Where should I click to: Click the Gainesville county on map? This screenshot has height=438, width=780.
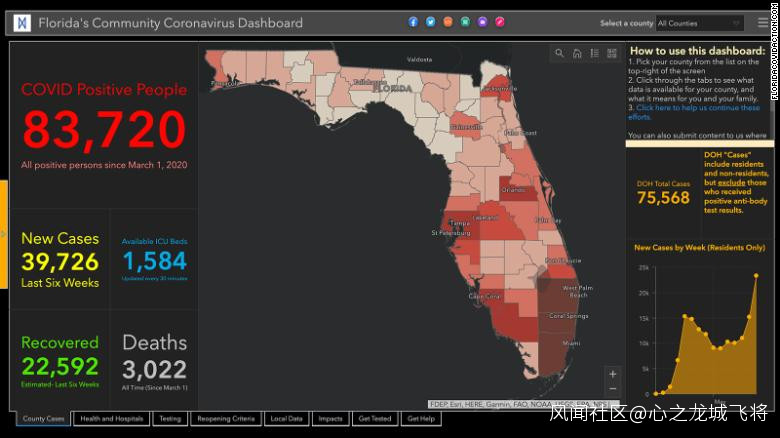pos(465,124)
